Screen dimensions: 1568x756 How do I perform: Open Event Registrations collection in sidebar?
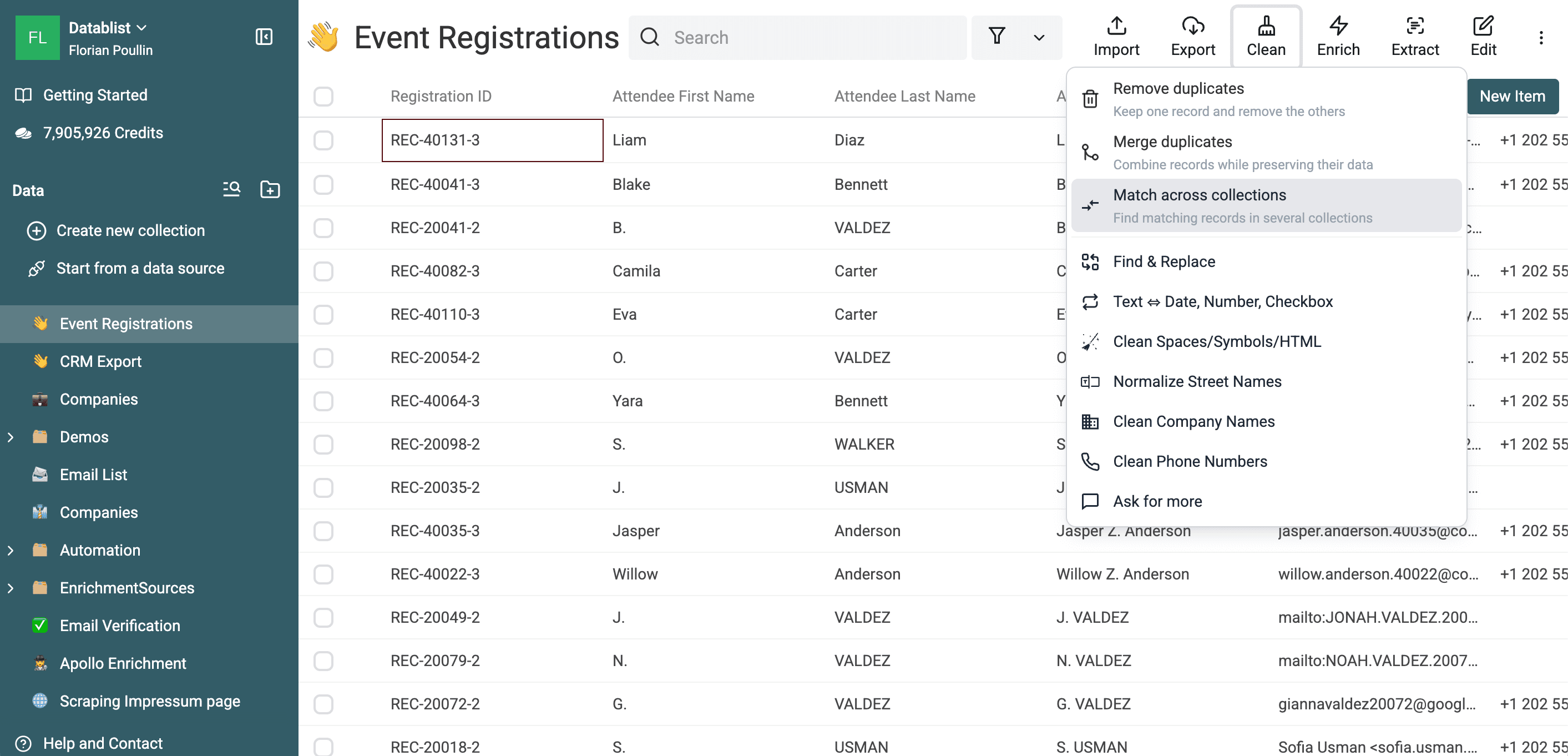point(149,324)
